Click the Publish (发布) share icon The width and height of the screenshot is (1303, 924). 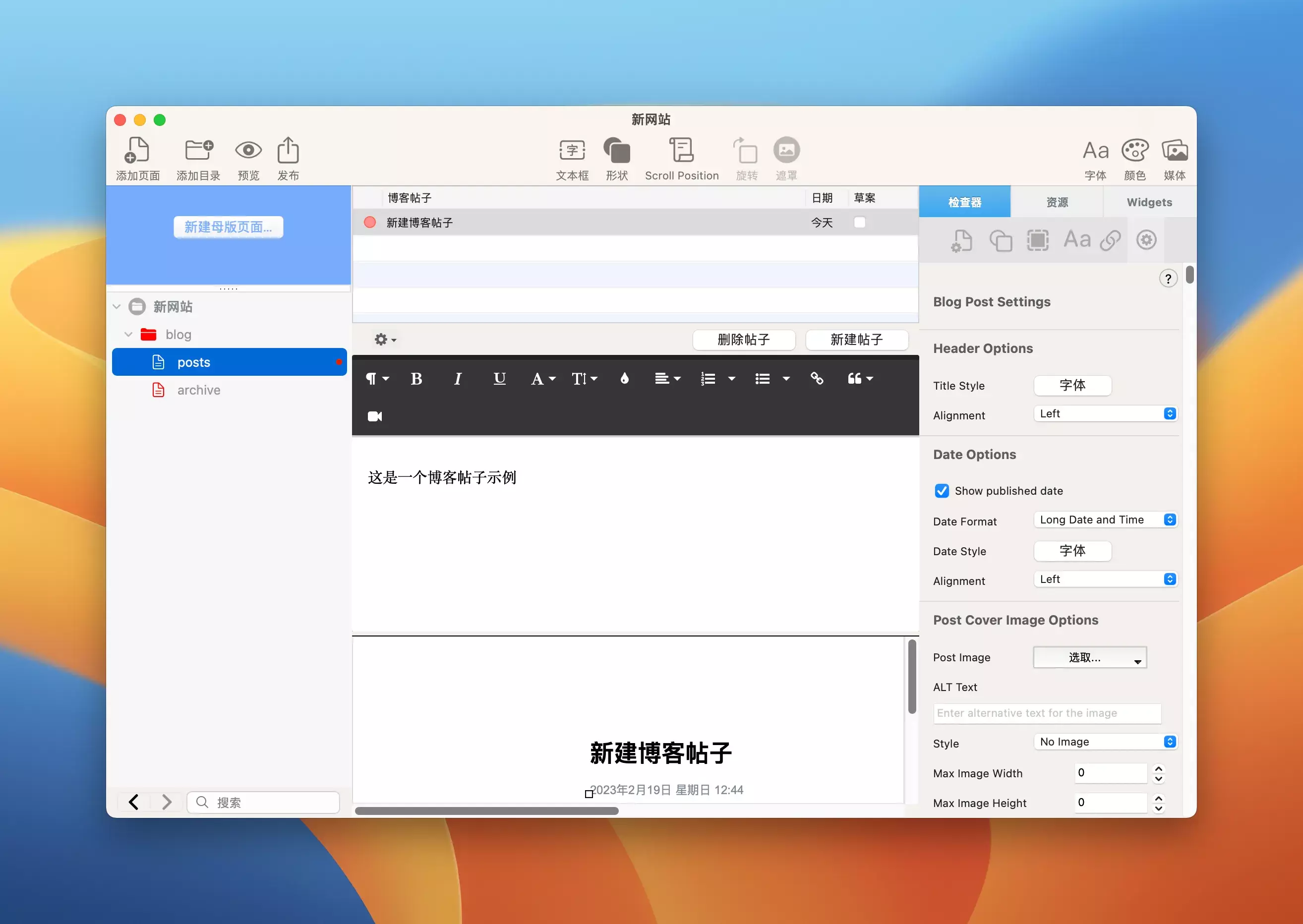[288, 151]
